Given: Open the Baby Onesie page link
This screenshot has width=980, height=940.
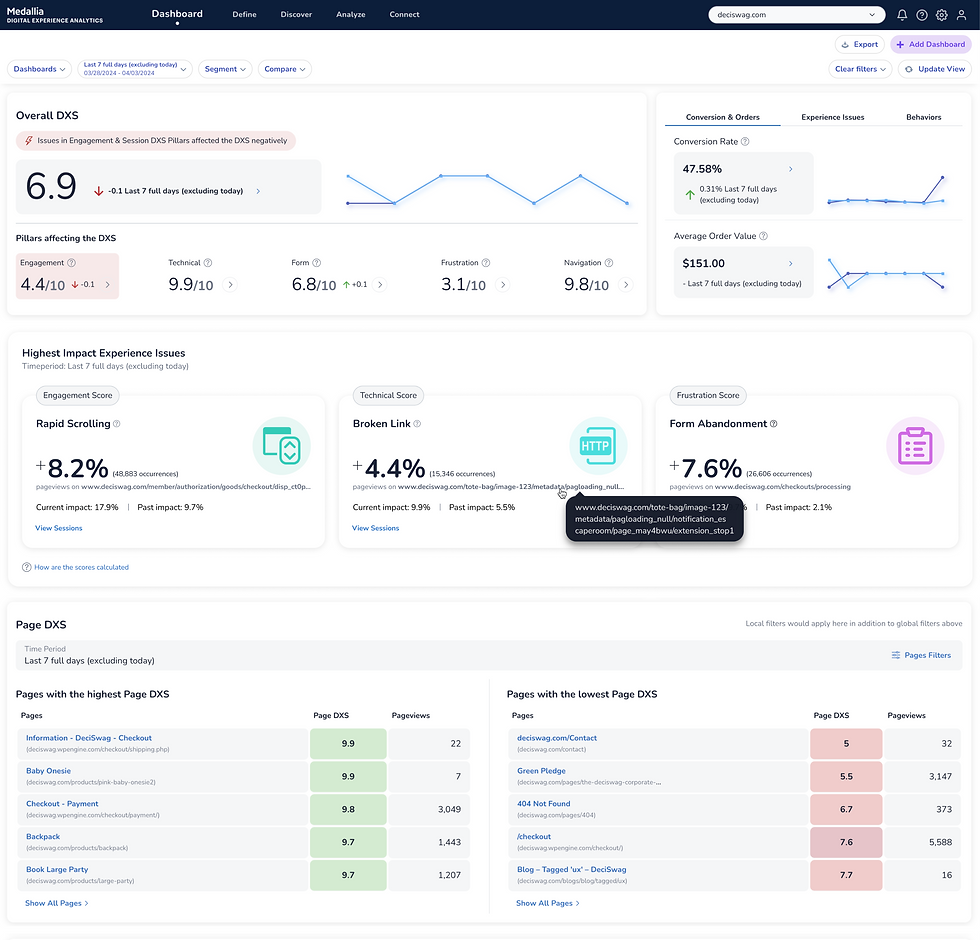Looking at the screenshot, I should point(48,771).
